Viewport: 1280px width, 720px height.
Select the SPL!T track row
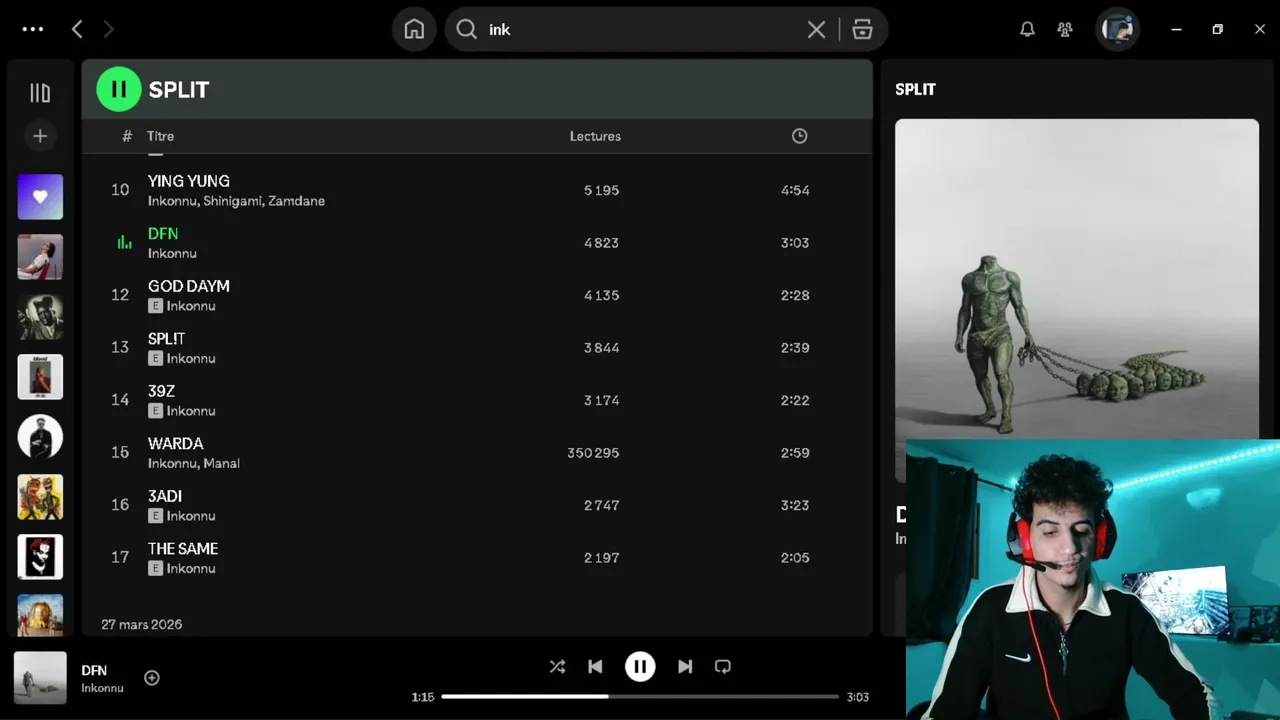(x=477, y=347)
